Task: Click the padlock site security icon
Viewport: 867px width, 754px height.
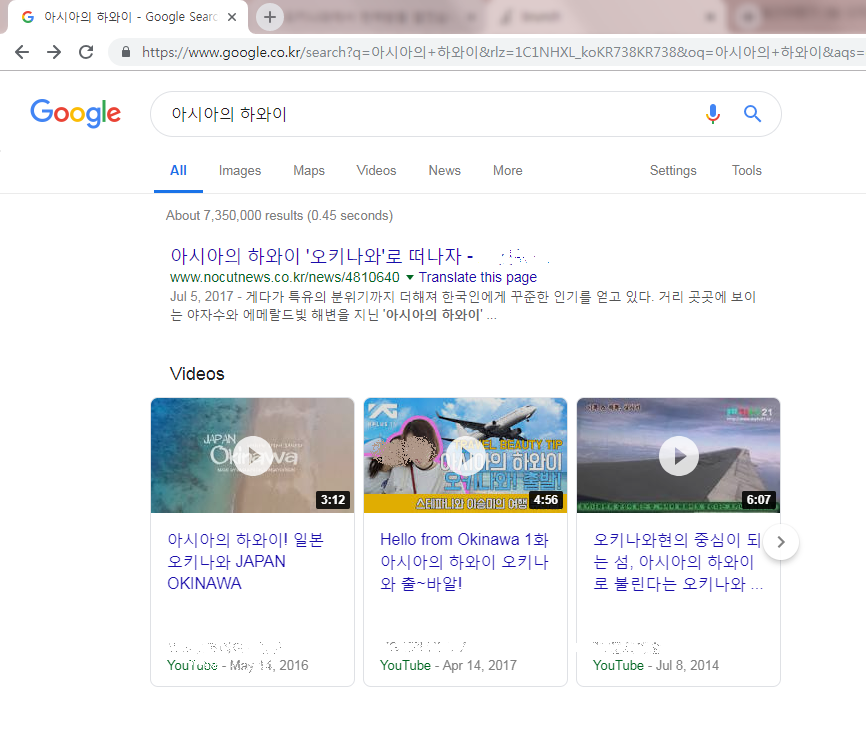Action: (x=126, y=52)
